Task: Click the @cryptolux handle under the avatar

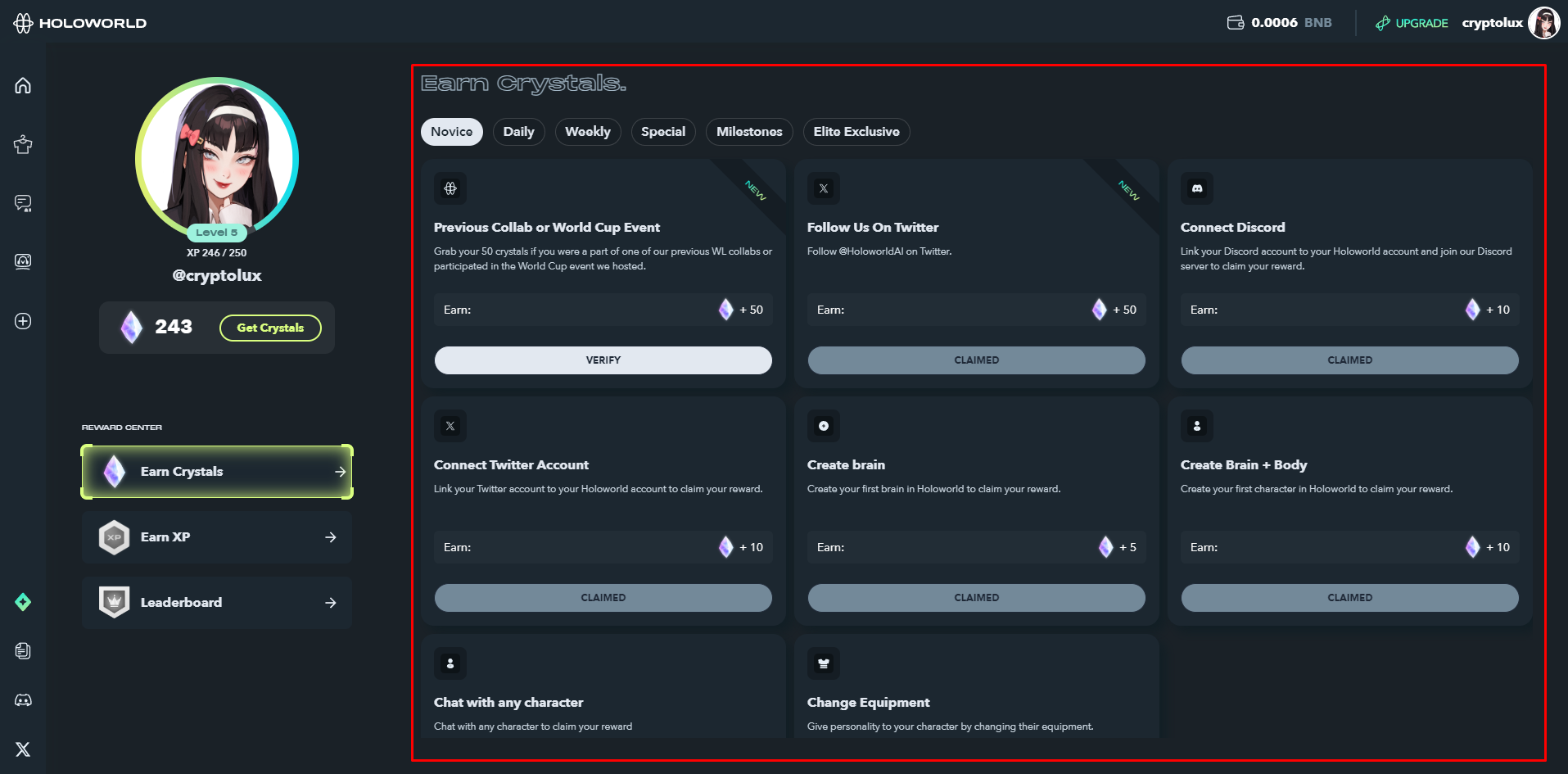Action: [x=217, y=275]
